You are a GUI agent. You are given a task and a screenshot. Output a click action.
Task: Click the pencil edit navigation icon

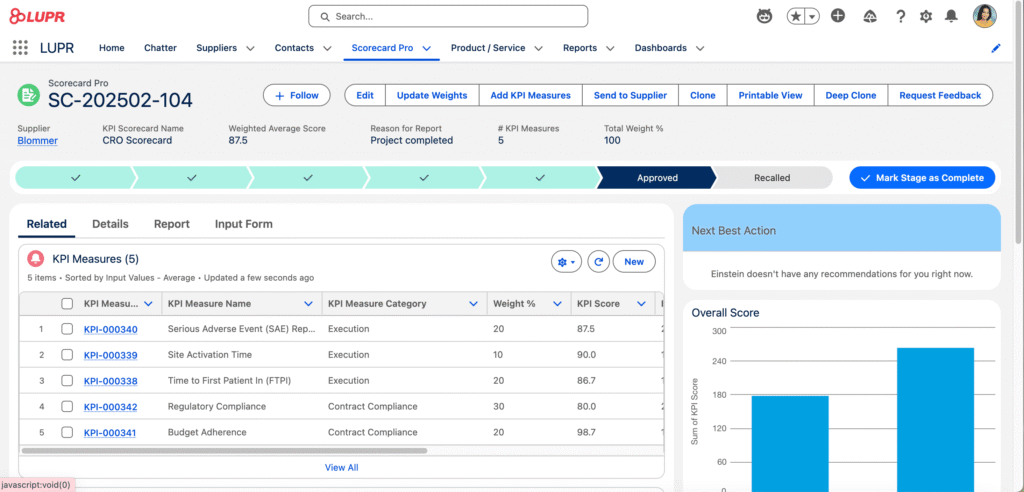(995, 48)
